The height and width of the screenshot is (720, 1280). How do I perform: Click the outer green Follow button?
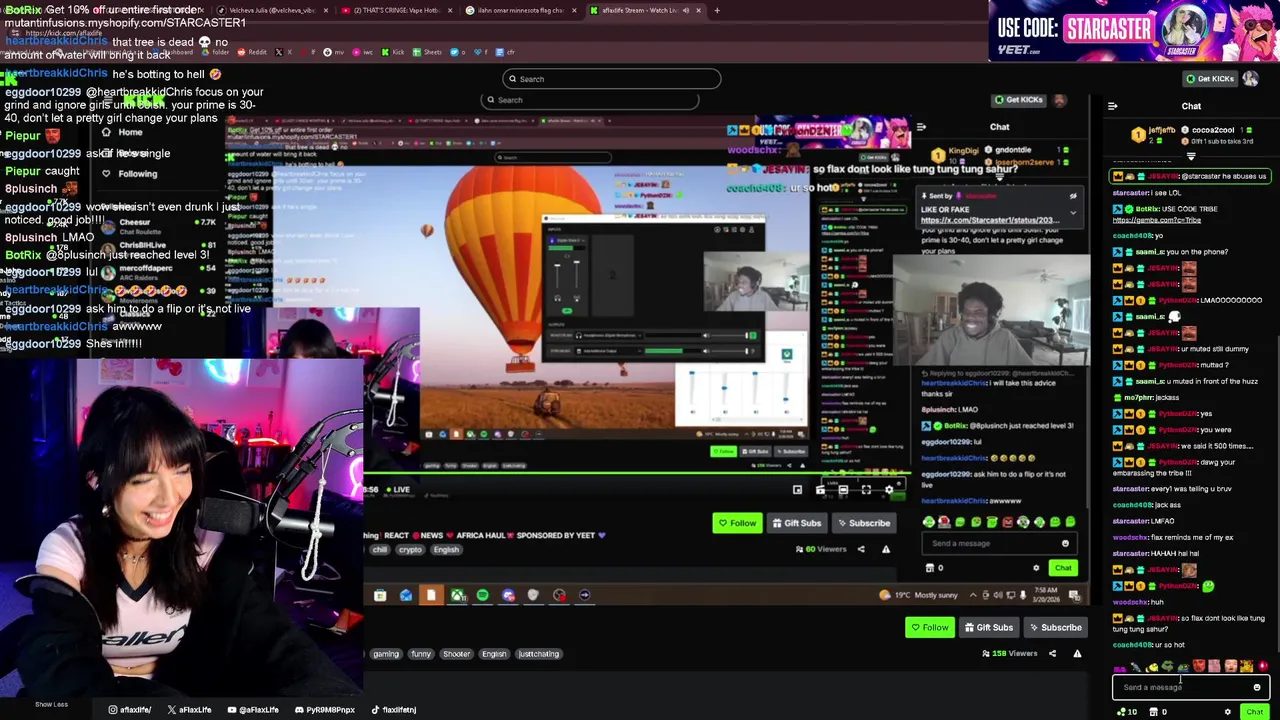pos(929,628)
